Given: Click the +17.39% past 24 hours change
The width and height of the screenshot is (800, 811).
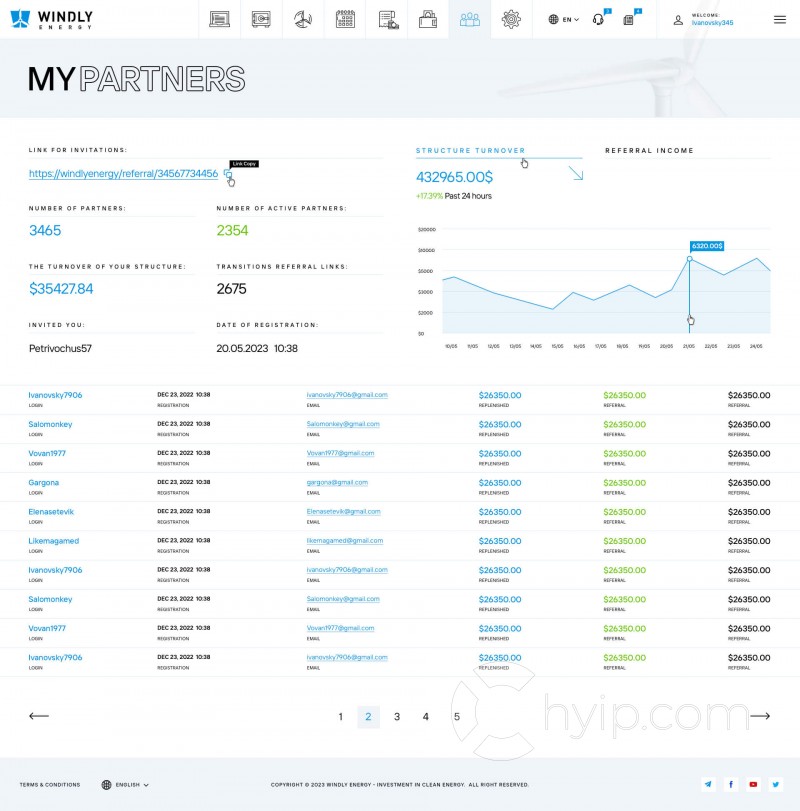Looking at the screenshot, I should click(x=454, y=196).
